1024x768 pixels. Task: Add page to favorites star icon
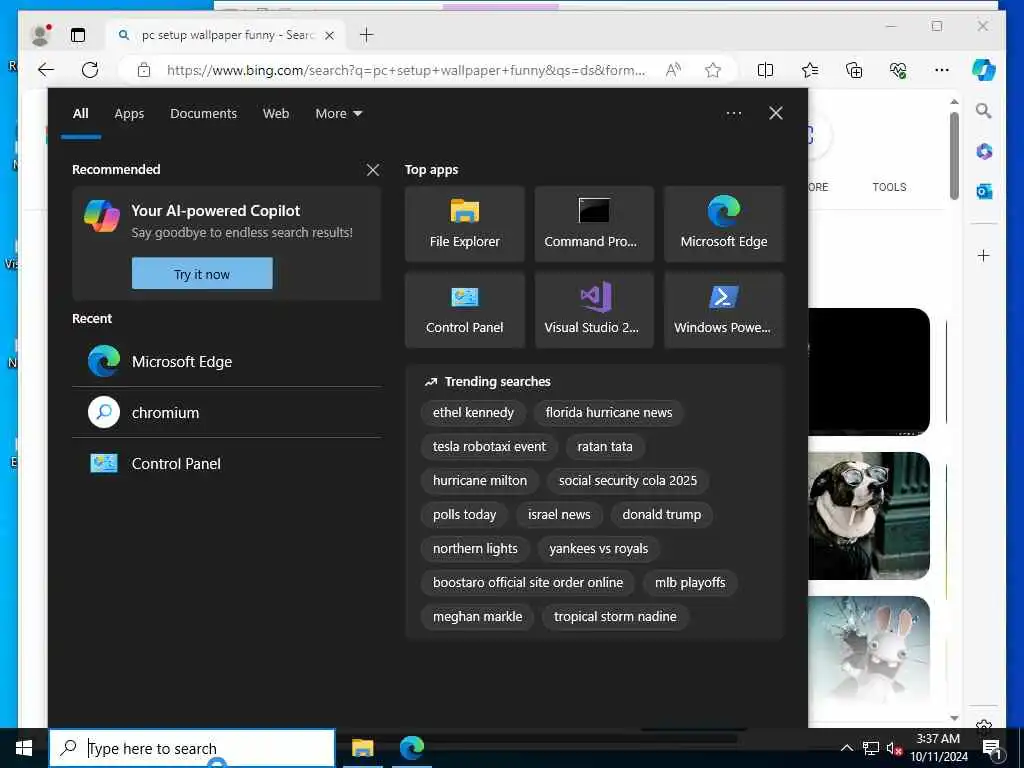coord(712,70)
